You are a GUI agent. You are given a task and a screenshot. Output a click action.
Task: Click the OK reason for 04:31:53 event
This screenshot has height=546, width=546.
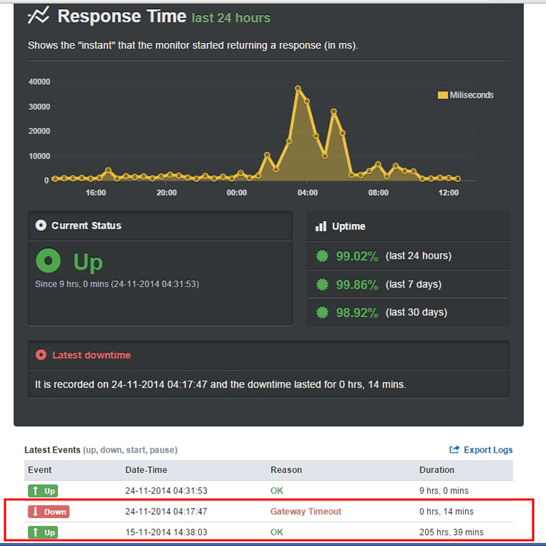click(277, 491)
